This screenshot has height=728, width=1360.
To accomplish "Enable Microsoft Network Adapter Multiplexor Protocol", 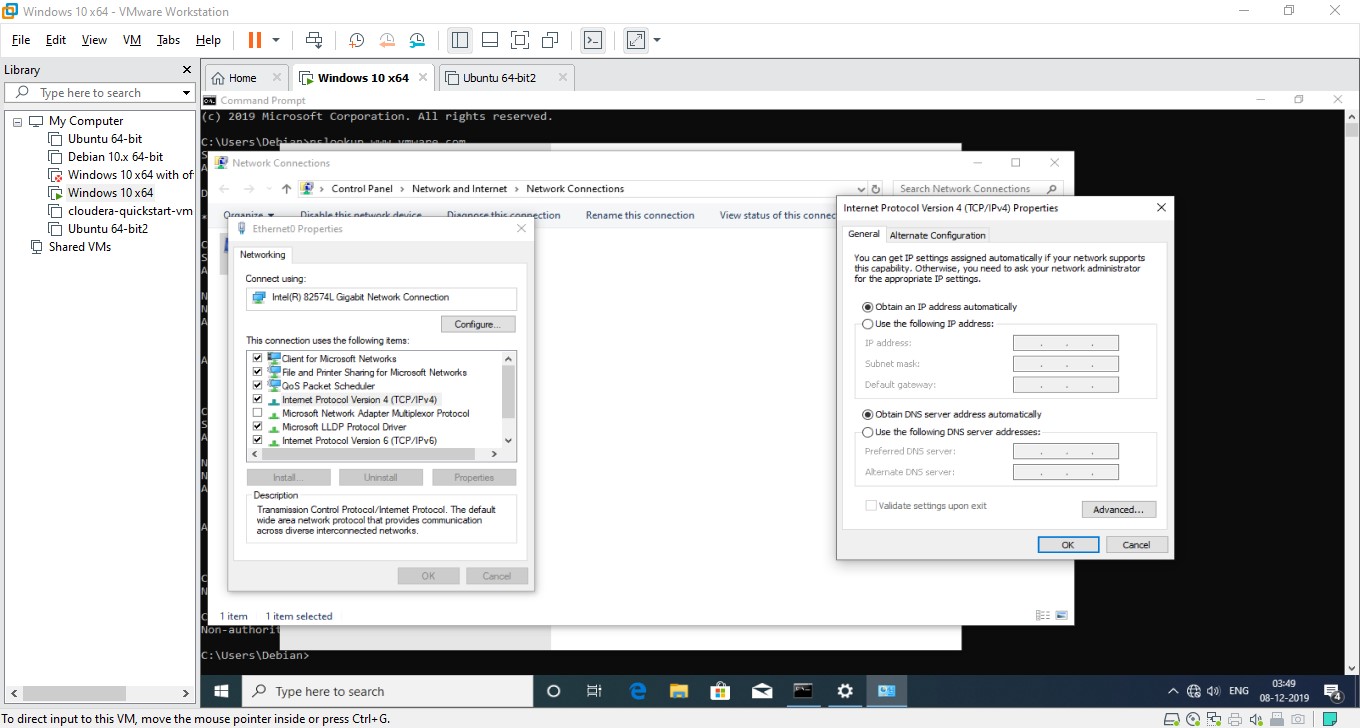I will tap(258, 413).
